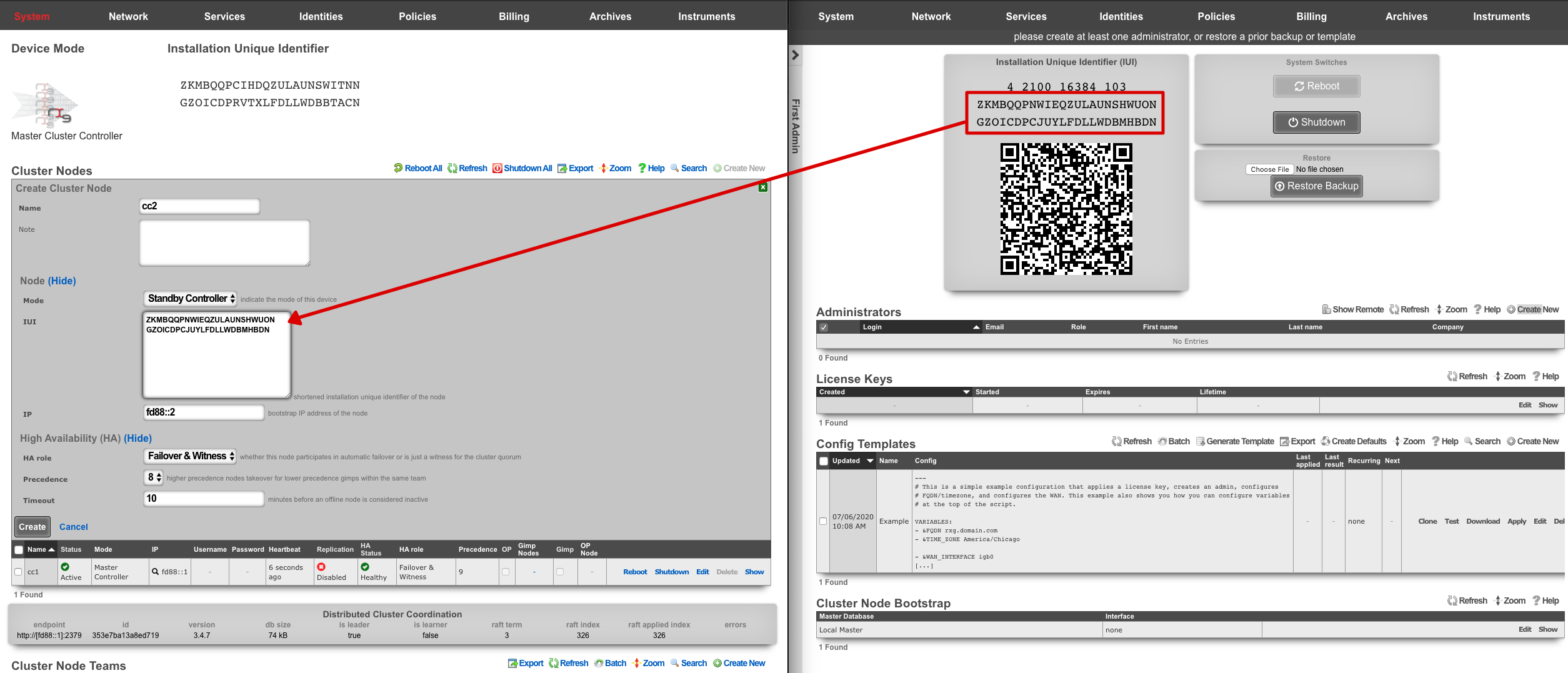Open HA role dropdown Failover & Witness
Screen dimensions: 1568x673
click(191, 456)
